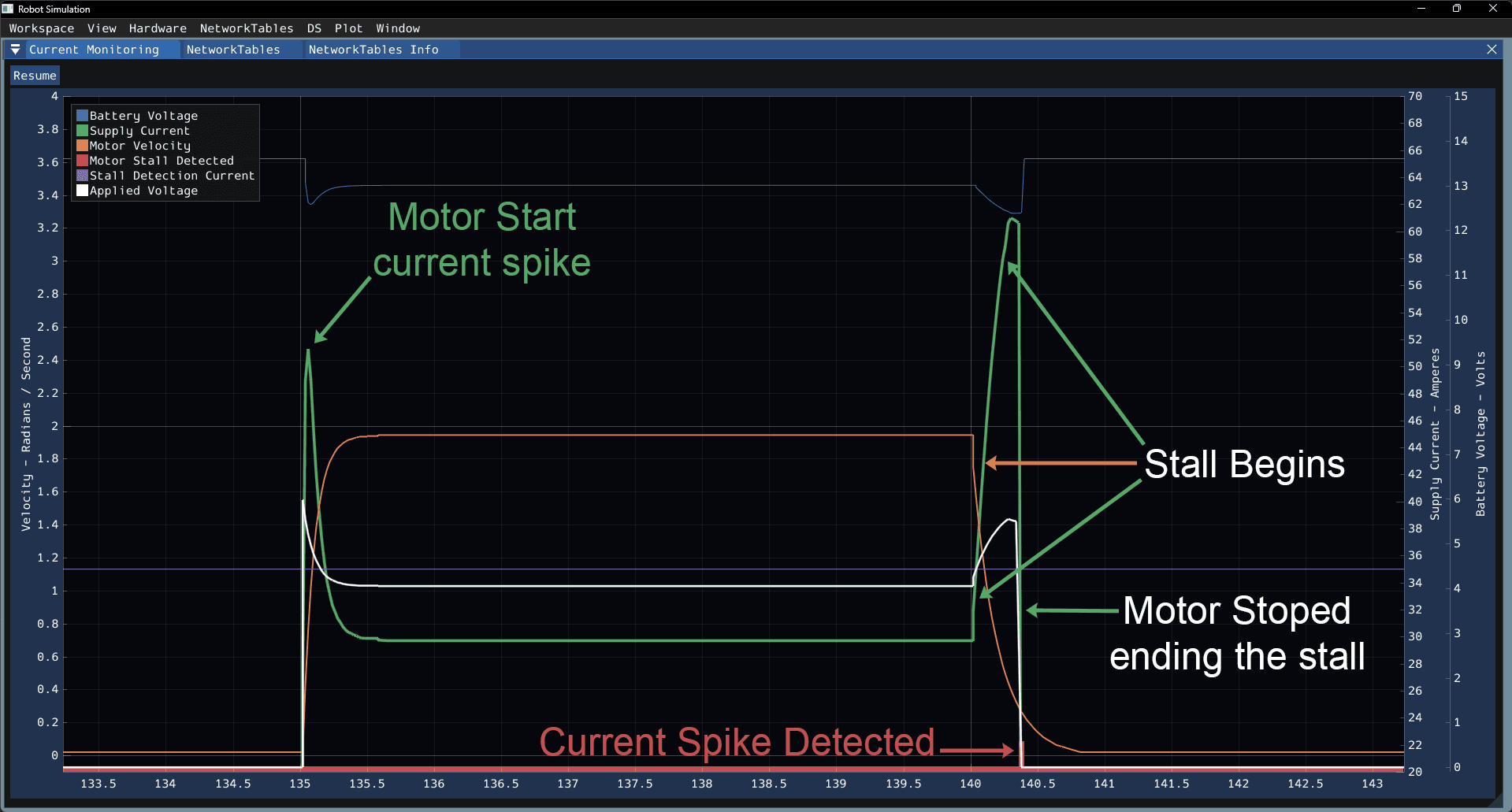Toggle Motor Stall Detected legend swatch
This screenshot has height=812, width=1512.
coord(82,161)
